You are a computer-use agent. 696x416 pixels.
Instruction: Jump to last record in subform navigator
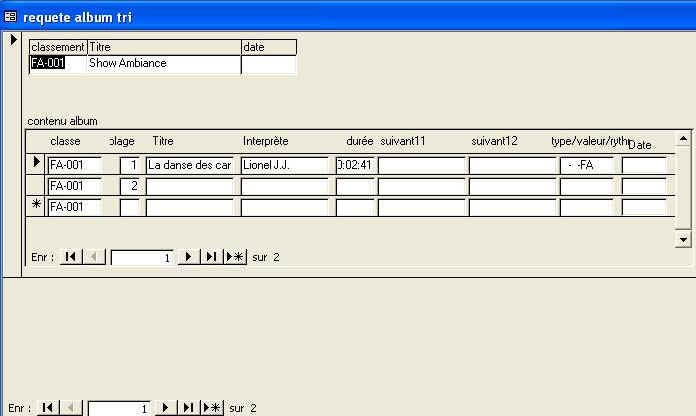[x=211, y=257]
